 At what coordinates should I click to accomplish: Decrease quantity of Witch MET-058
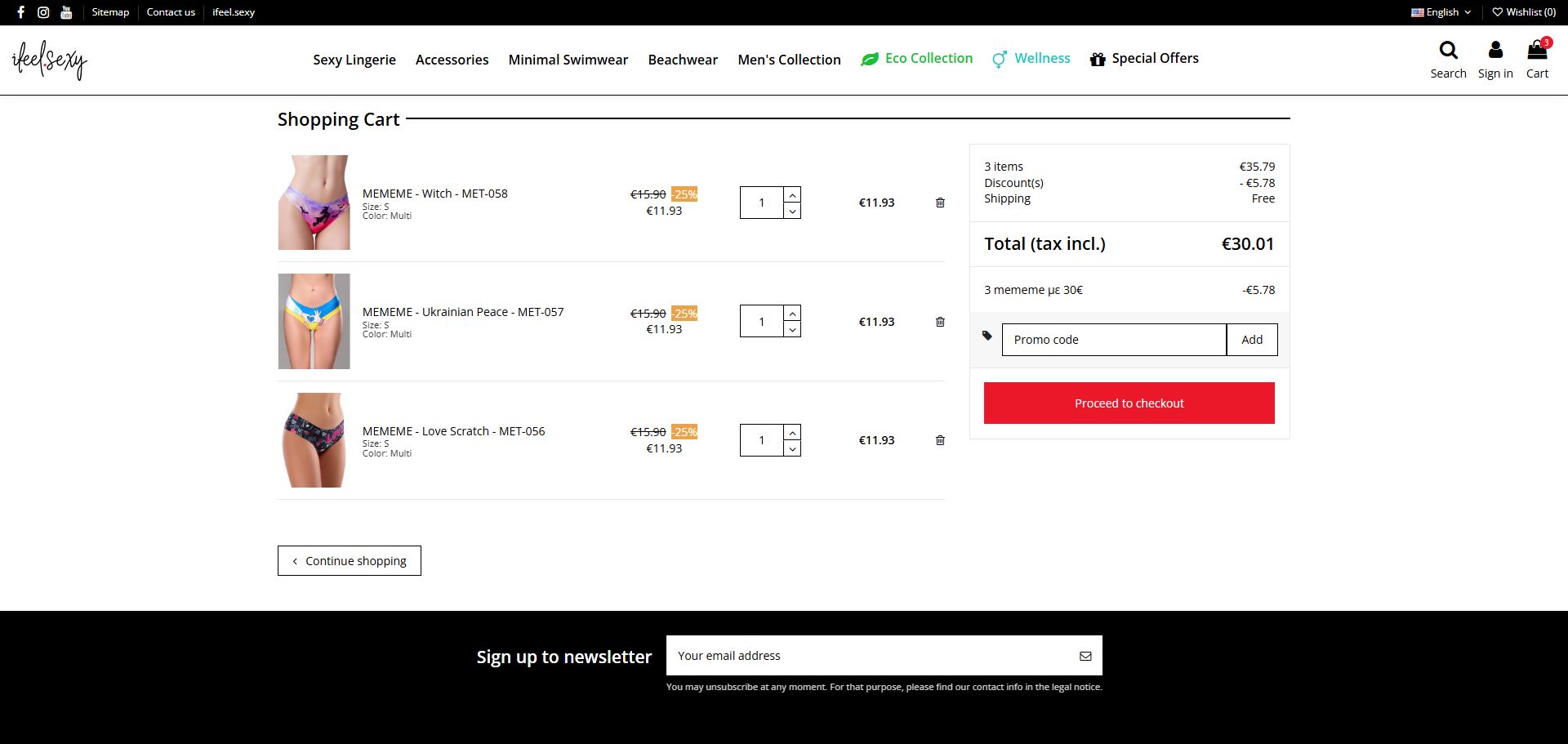tap(792, 211)
